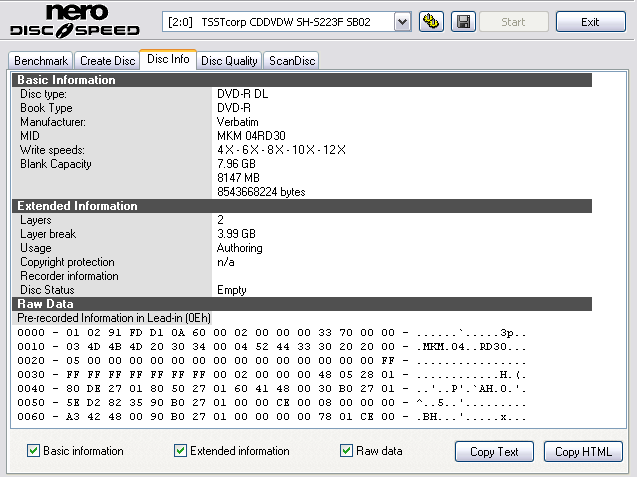
Task: Click the hex row starting with 0050
Action: (271, 403)
